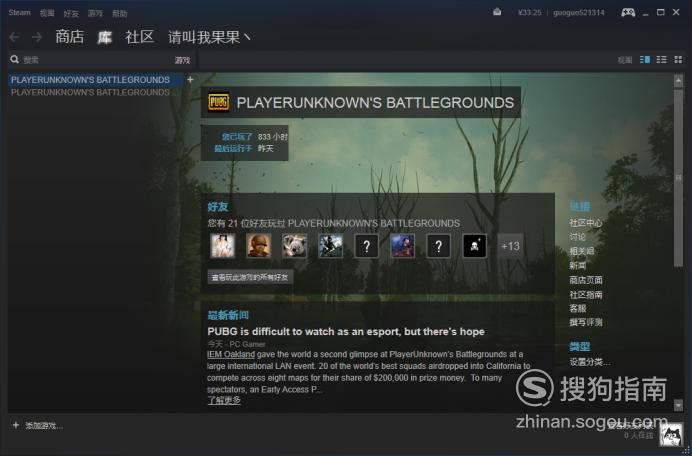This screenshot has width=692, height=456.
Task: Open friend avatar with koala picture
Action: point(295,246)
